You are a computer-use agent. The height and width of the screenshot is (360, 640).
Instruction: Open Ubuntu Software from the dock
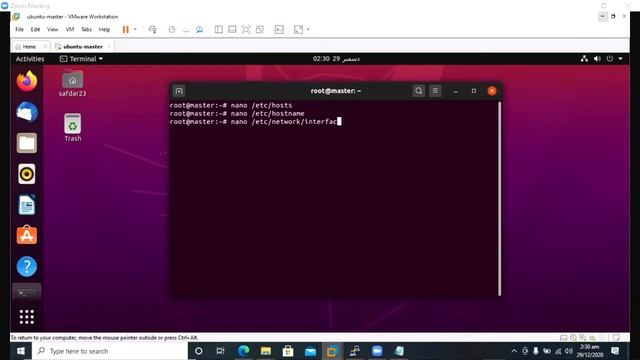(x=27, y=236)
